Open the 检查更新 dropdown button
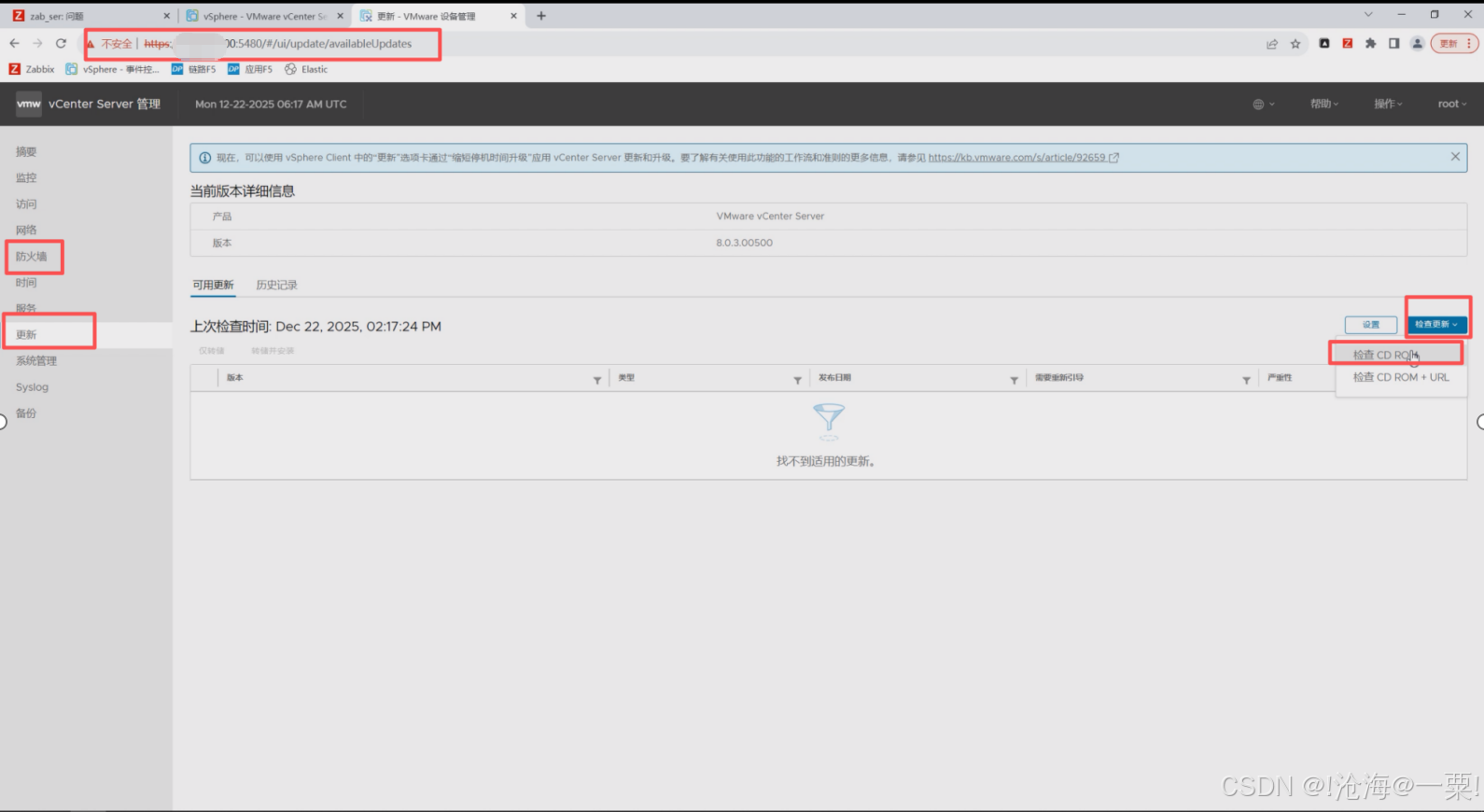Image resolution: width=1484 pixels, height=812 pixels. [1436, 325]
